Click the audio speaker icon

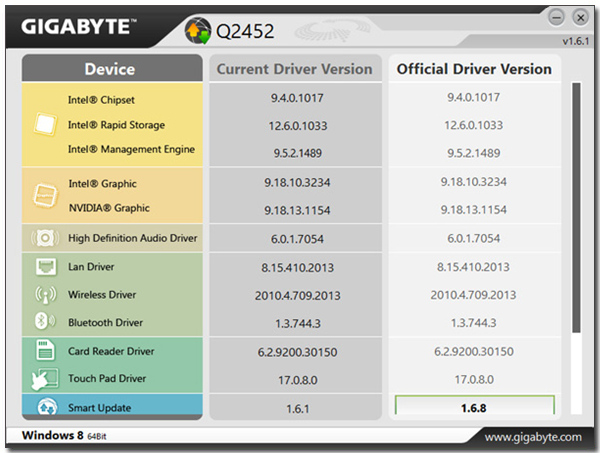point(45,238)
